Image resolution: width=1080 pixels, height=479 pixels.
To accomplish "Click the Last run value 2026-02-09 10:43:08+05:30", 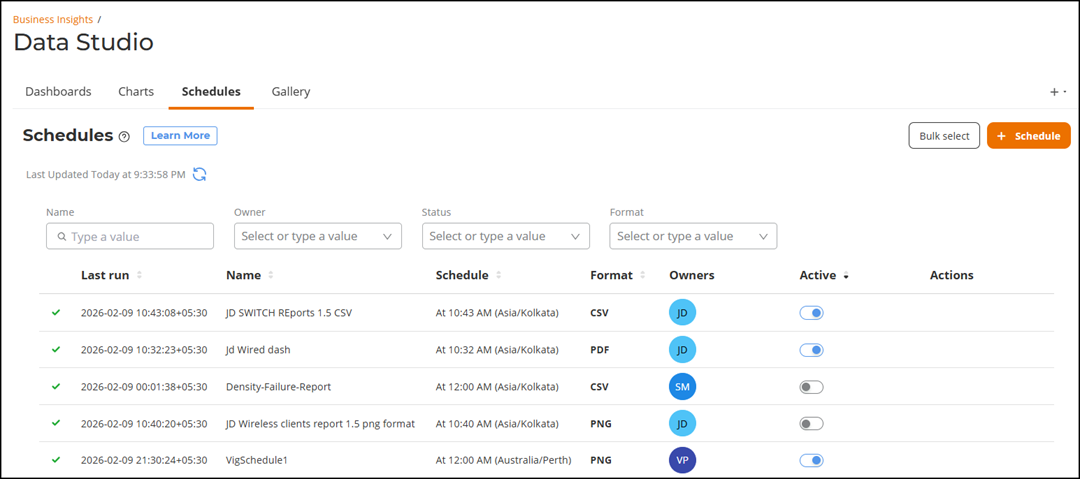I will click(x=144, y=313).
